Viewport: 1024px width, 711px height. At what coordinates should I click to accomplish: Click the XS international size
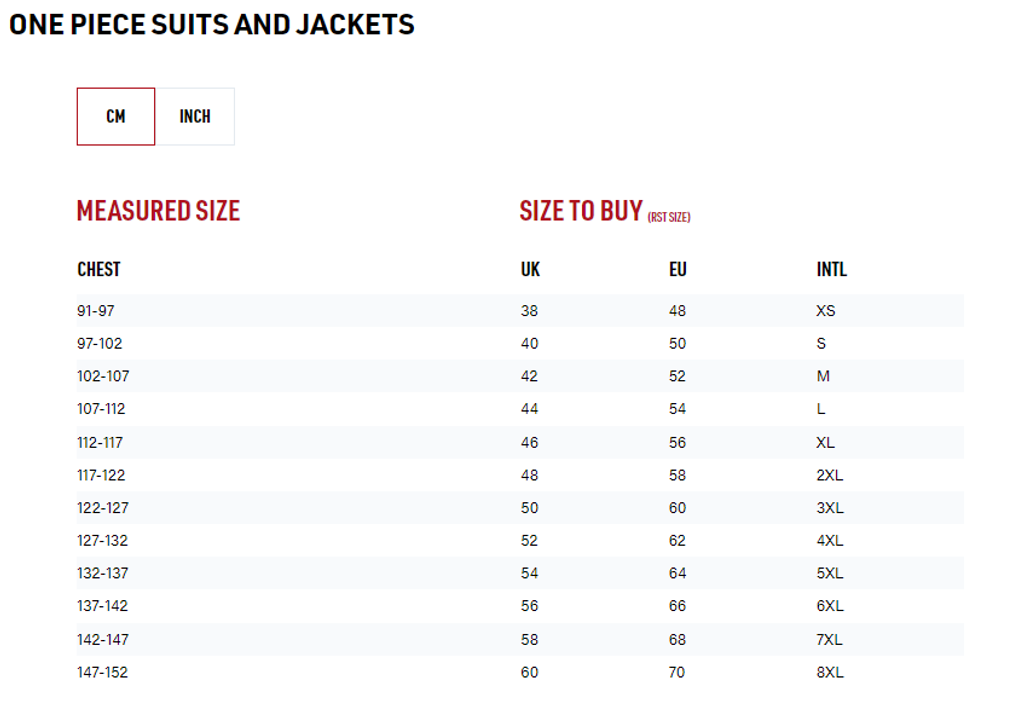(826, 311)
